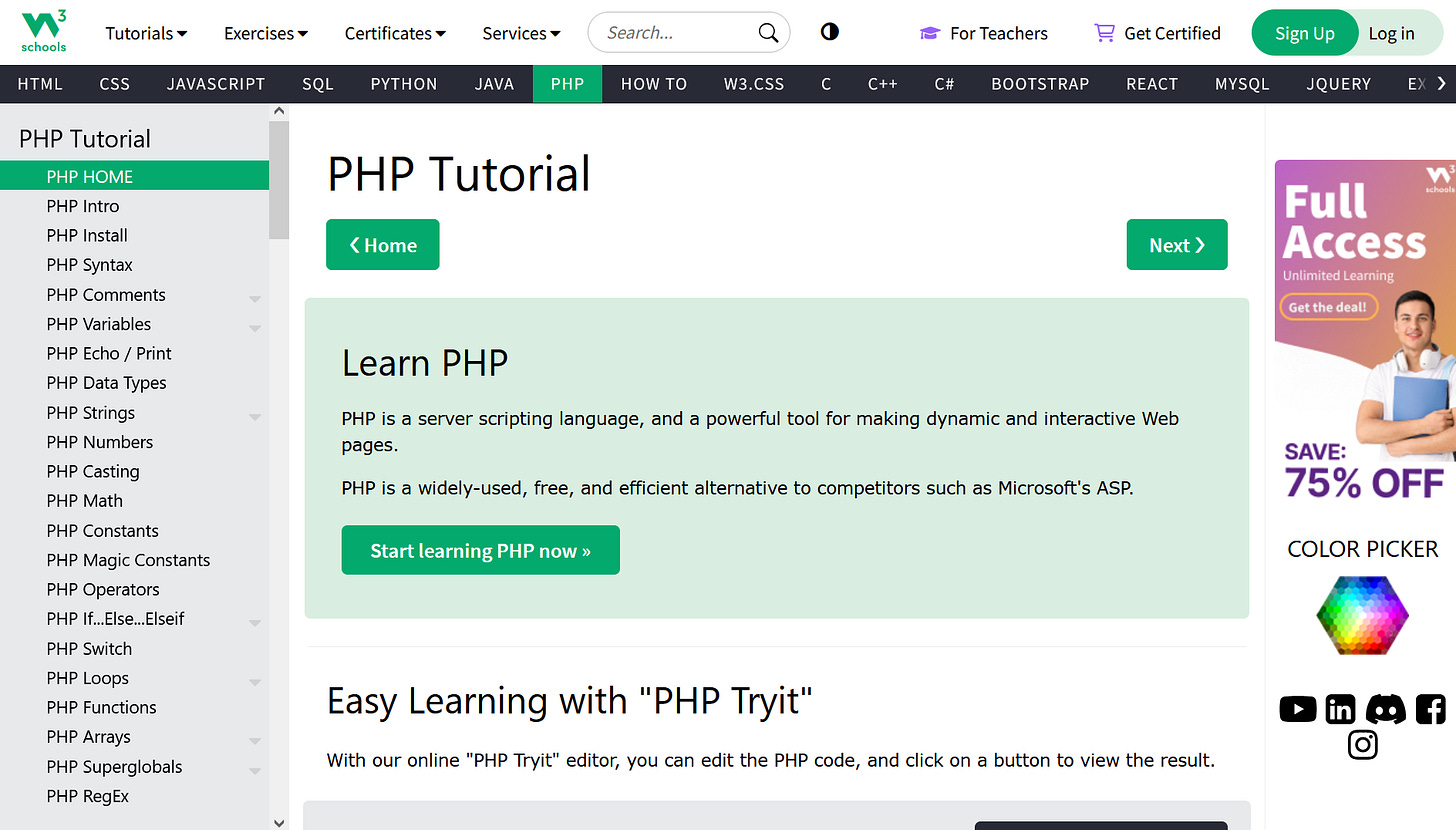Select the PYTHON tab
Image resolution: width=1456 pixels, height=830 pixels.
point(404,84)
